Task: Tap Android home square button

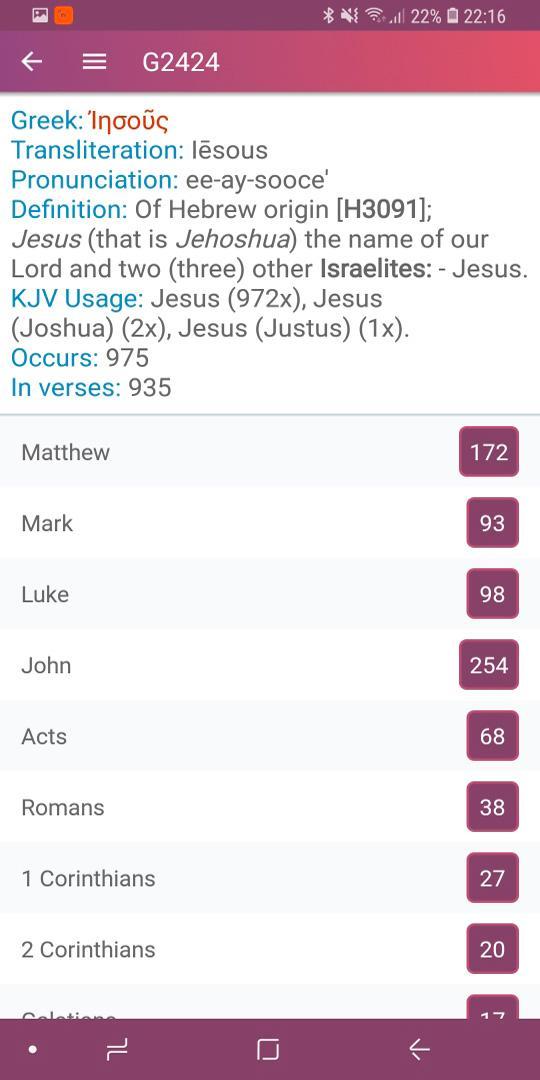Action: click(x=268, y=1050)
